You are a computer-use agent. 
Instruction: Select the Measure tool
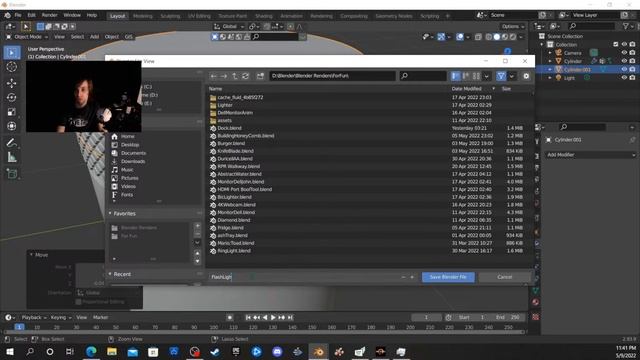click(x=11, y=157)
